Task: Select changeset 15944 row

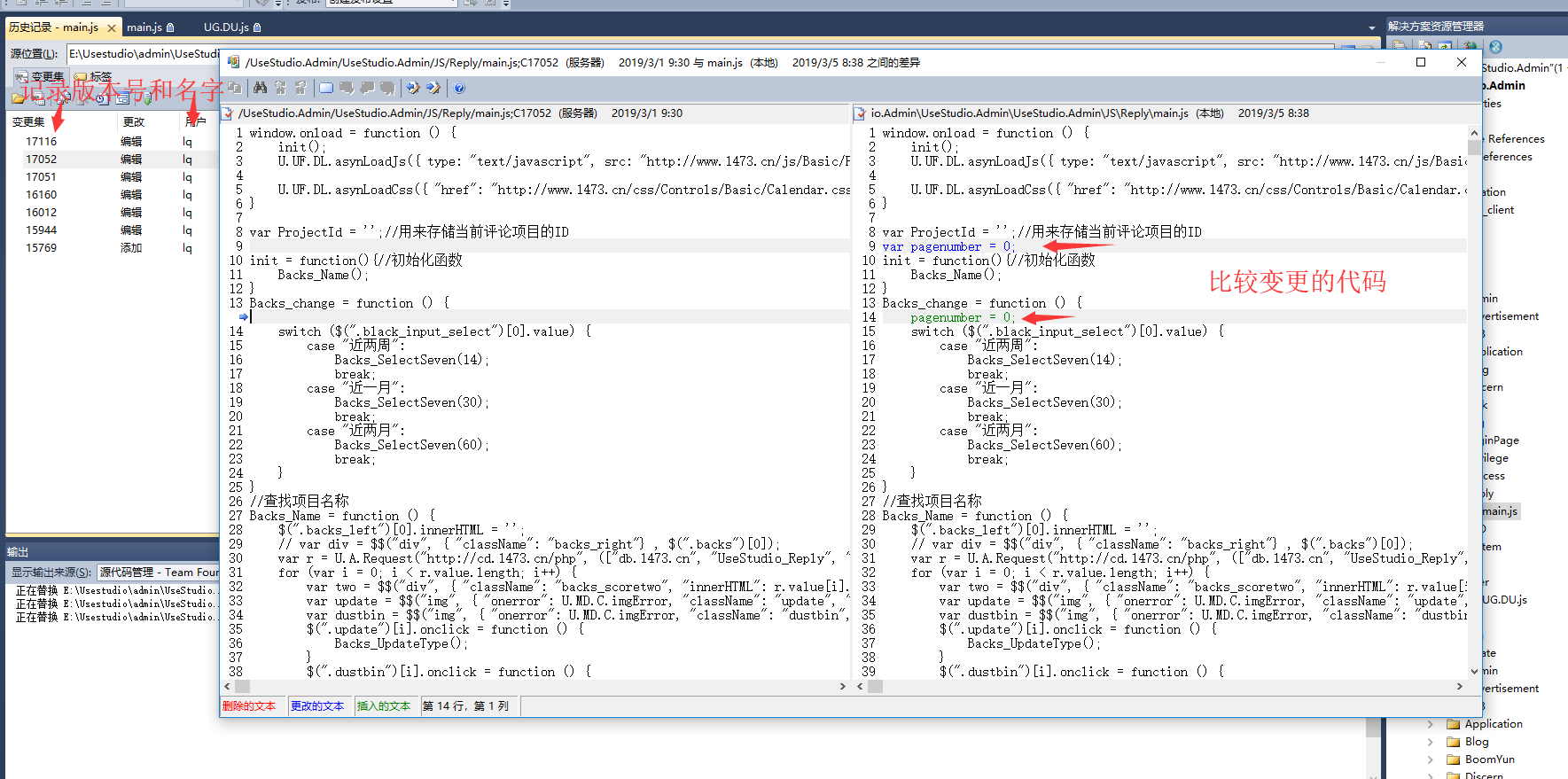Action: (113, 230)
